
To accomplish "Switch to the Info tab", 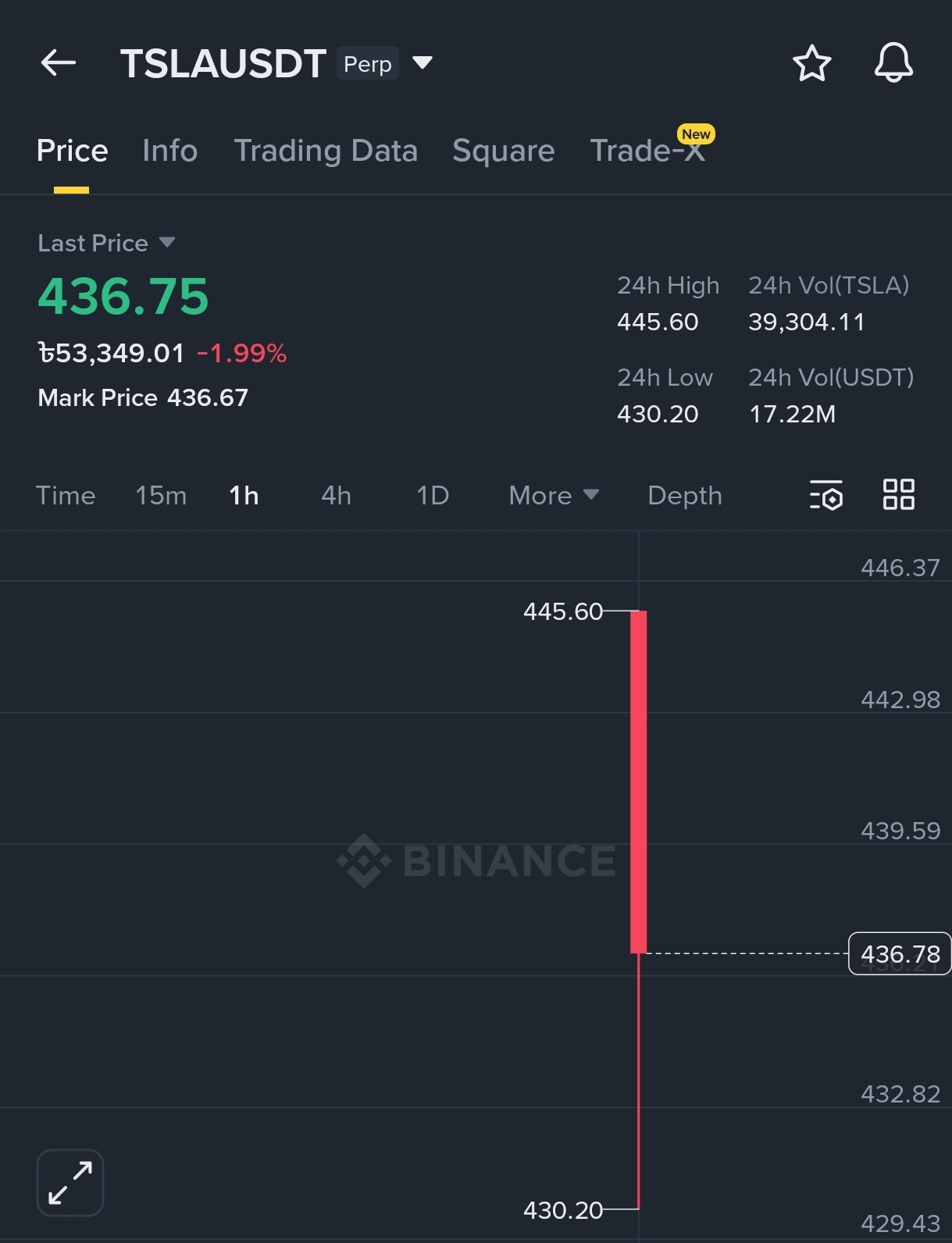I will (x=169, y=151).
